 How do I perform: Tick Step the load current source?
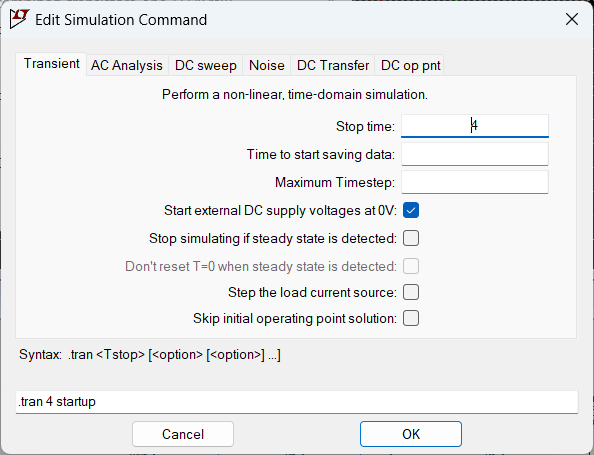coord(411,292)
